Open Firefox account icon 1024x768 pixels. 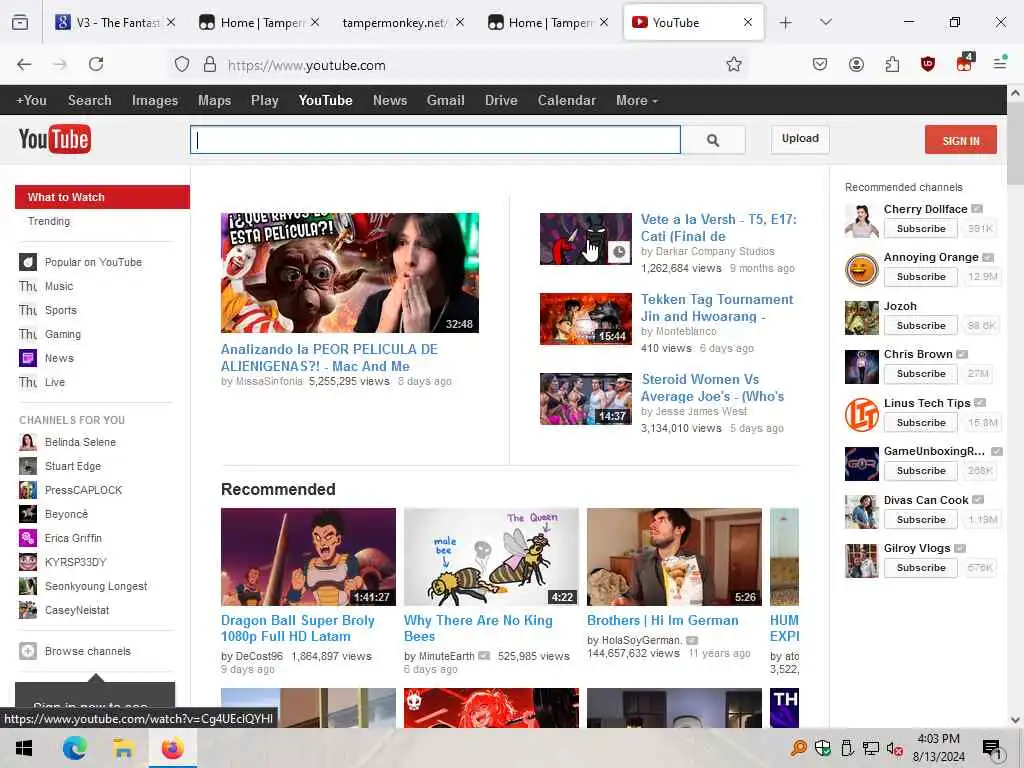pyautogui.click(x=856, y=64)
